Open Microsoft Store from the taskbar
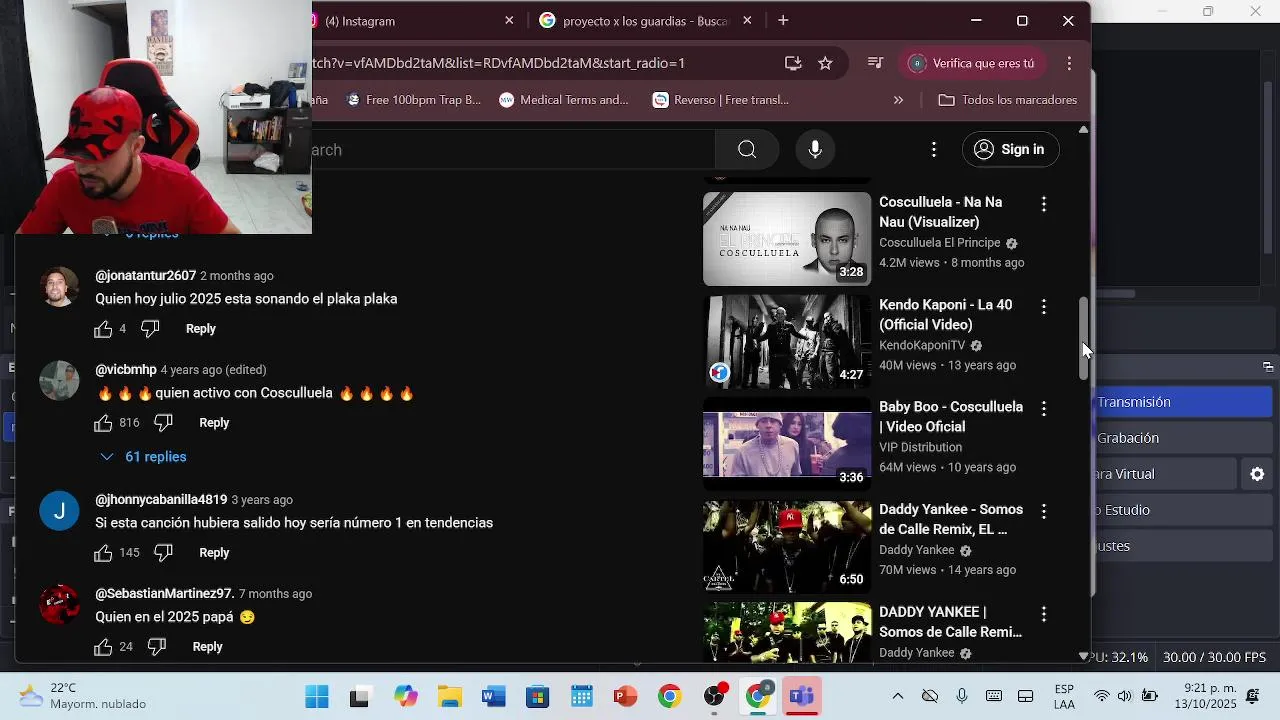Viewport: 1280px width, 720px height. coord(538,697)
